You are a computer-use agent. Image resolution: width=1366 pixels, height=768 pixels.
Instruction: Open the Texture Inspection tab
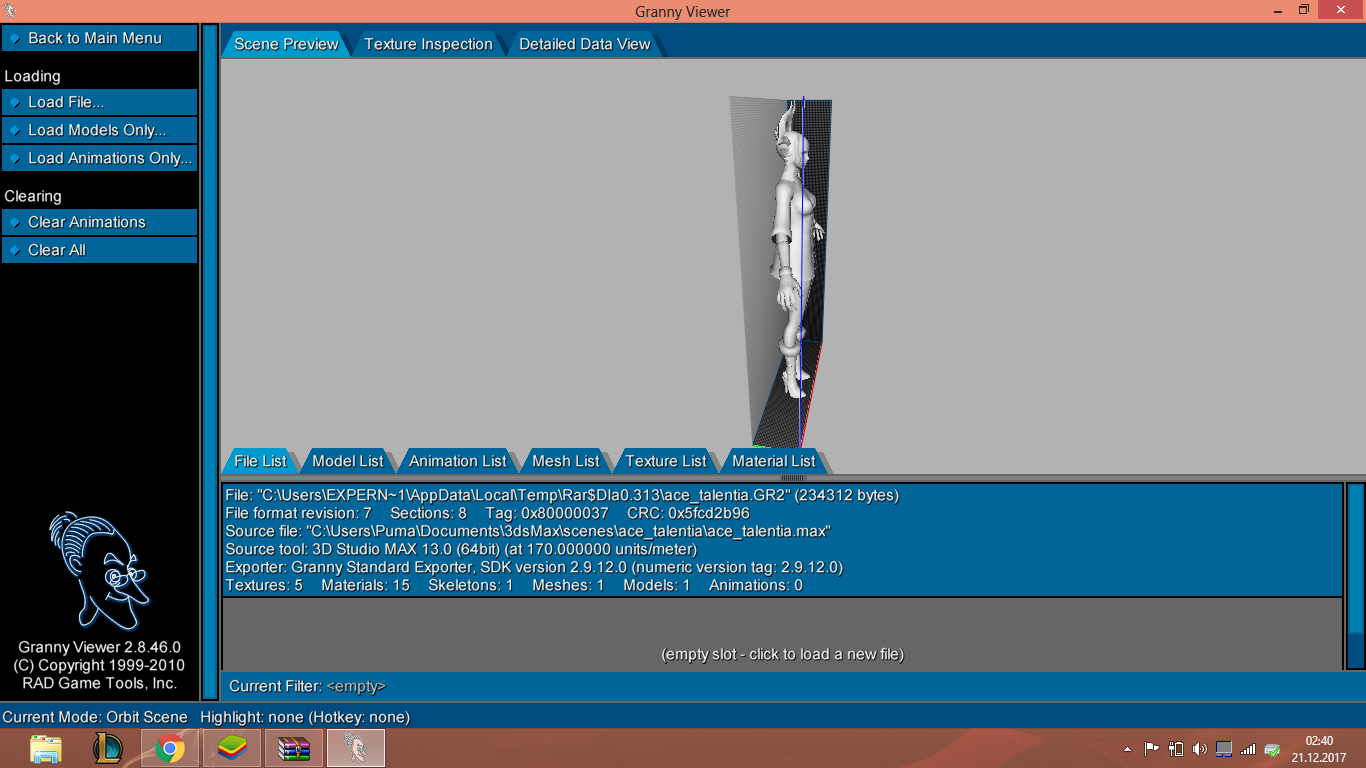(428, 44)
